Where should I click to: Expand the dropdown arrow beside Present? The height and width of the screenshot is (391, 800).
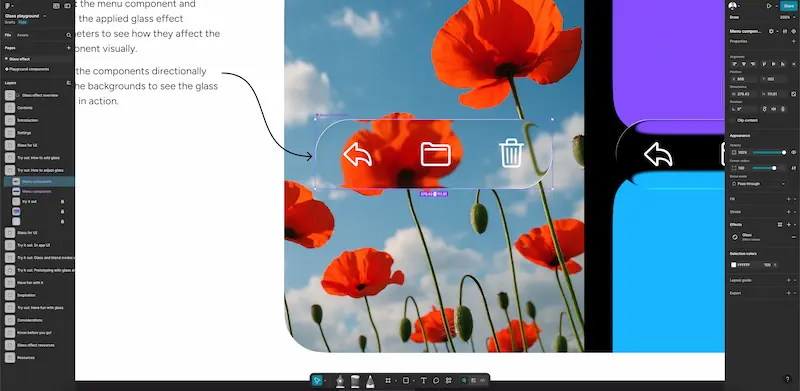(776, 6)
